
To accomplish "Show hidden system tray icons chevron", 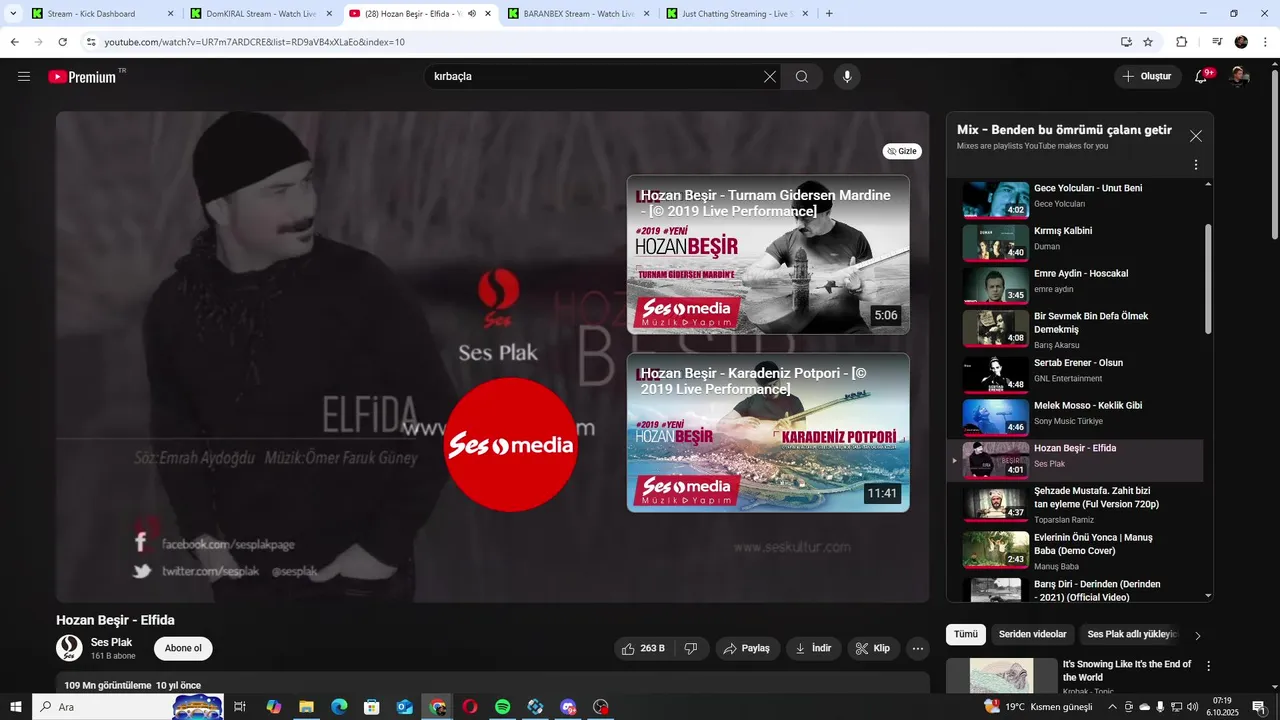I will (x=1111, y=707).
